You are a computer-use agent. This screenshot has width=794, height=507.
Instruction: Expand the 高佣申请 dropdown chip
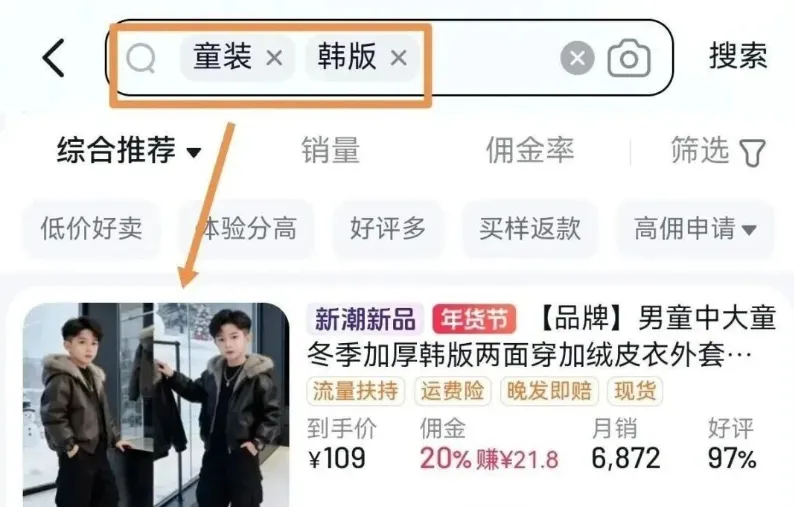tap(695, 228)
